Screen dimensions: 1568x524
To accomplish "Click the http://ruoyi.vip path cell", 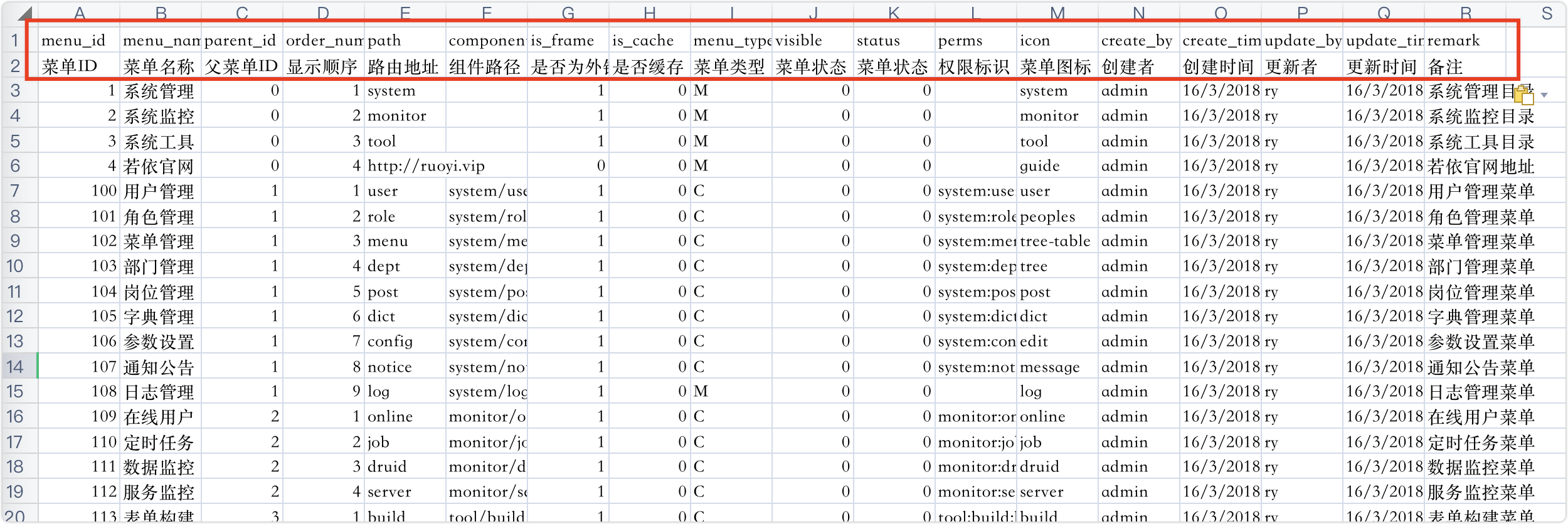I will (x=426, y=165).
